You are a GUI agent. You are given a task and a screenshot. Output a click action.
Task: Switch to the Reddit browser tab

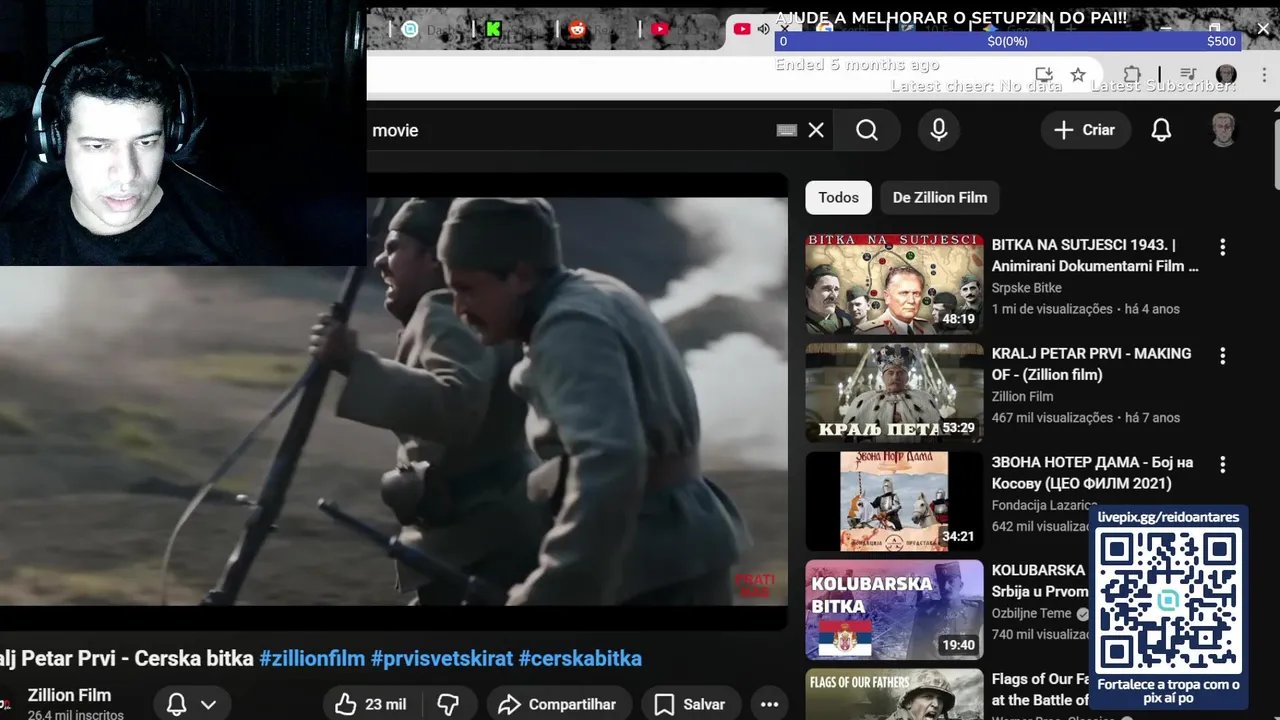577,29
